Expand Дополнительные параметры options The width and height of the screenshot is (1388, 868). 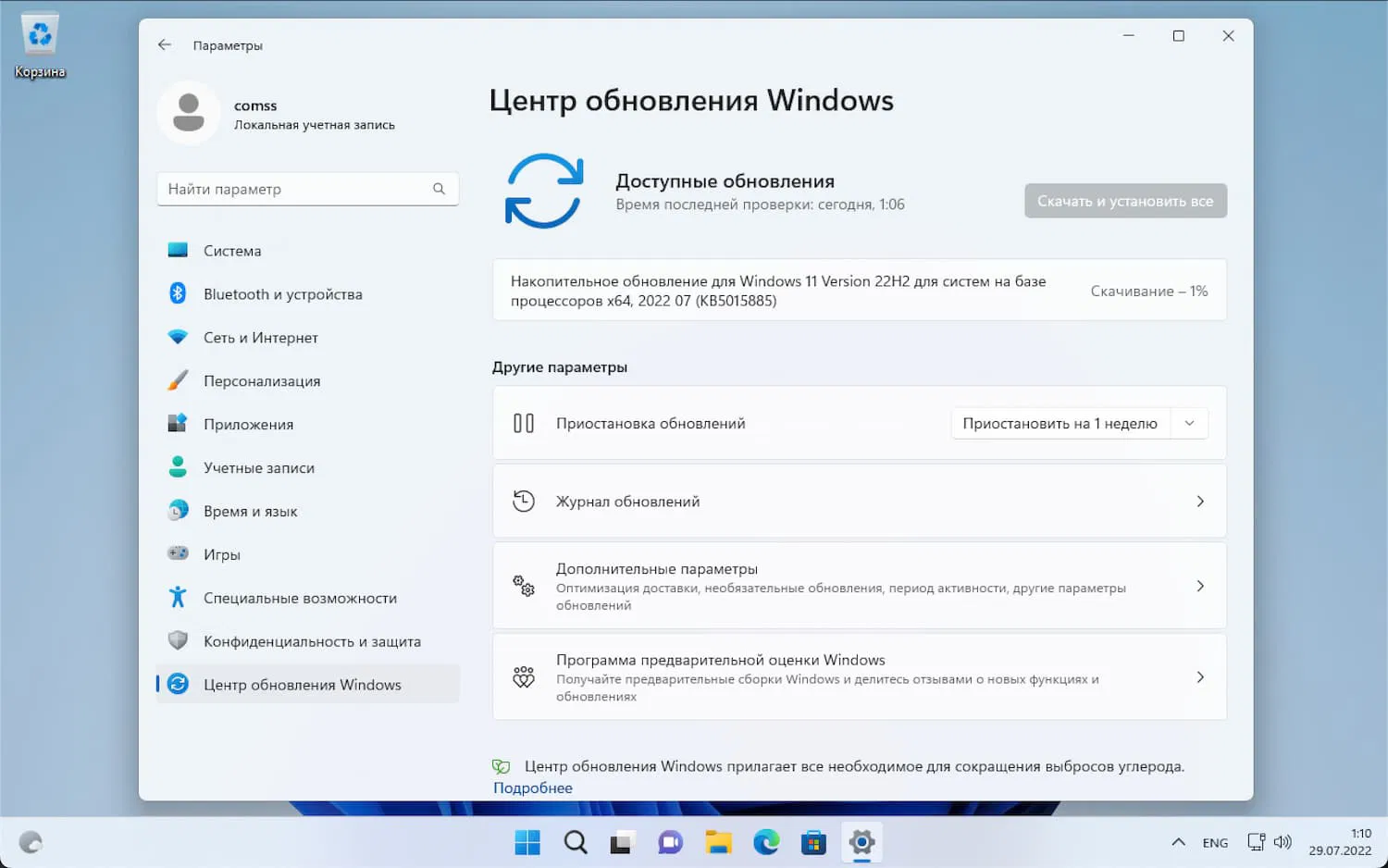pos(859,585)
